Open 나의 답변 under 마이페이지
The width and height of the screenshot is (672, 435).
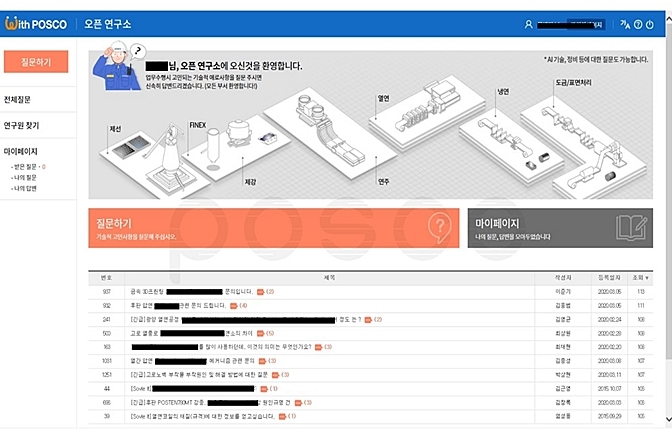coord(25,188)
